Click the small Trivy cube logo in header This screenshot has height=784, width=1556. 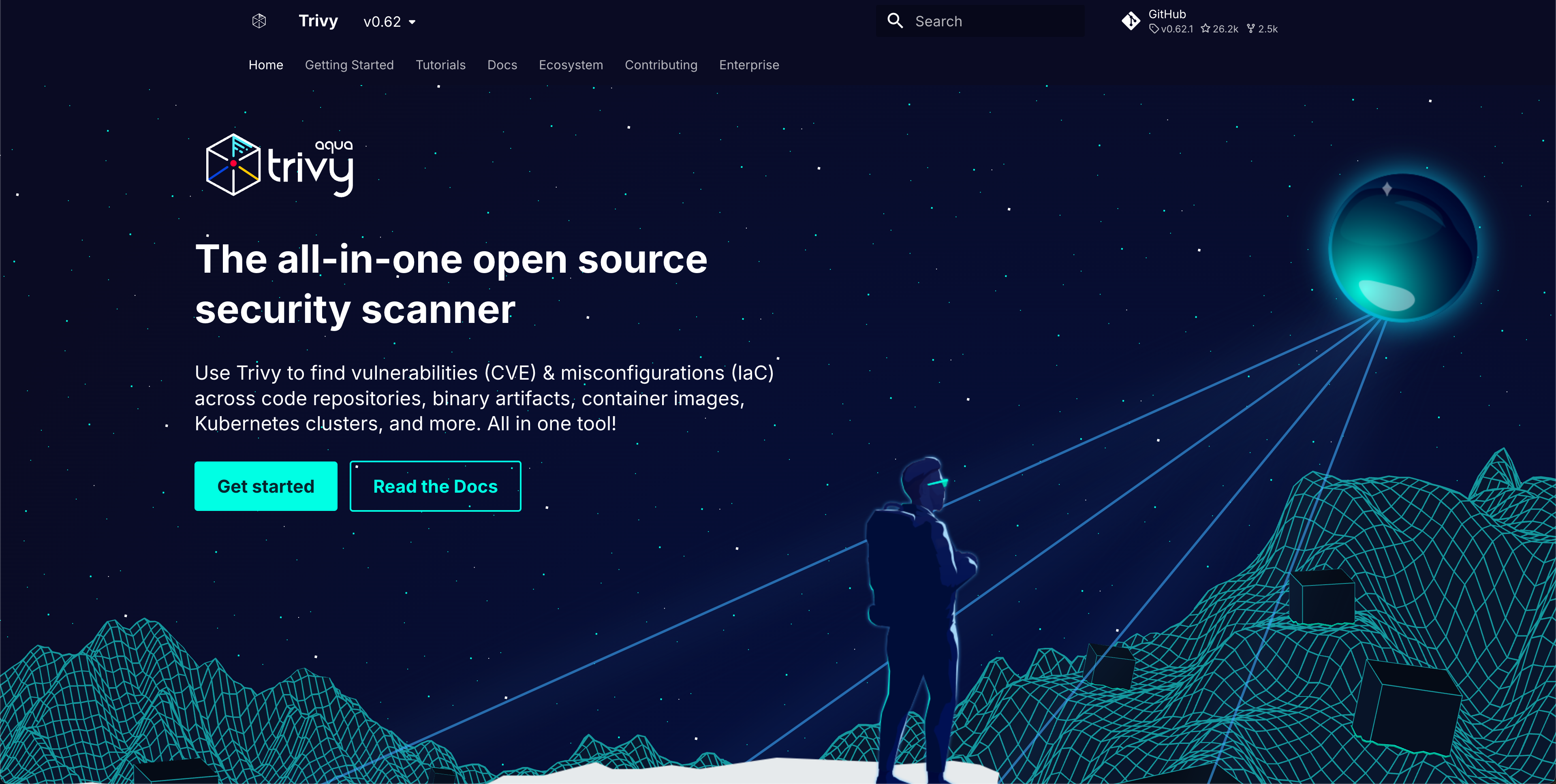click(x=259, y=21)
